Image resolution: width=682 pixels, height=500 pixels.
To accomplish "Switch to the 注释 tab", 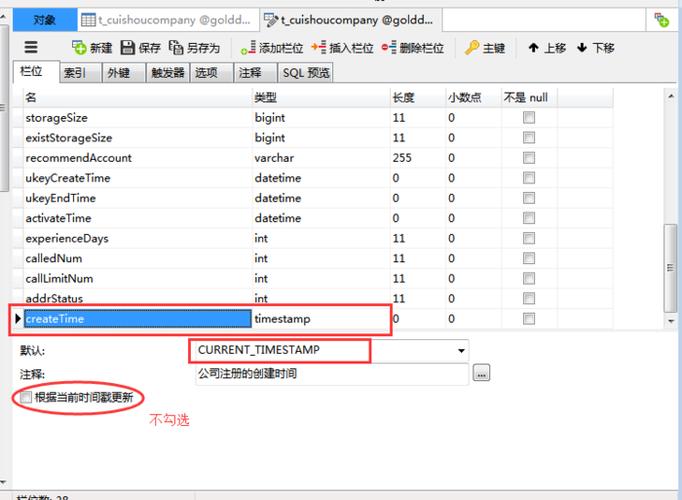I will coord(255,73).
